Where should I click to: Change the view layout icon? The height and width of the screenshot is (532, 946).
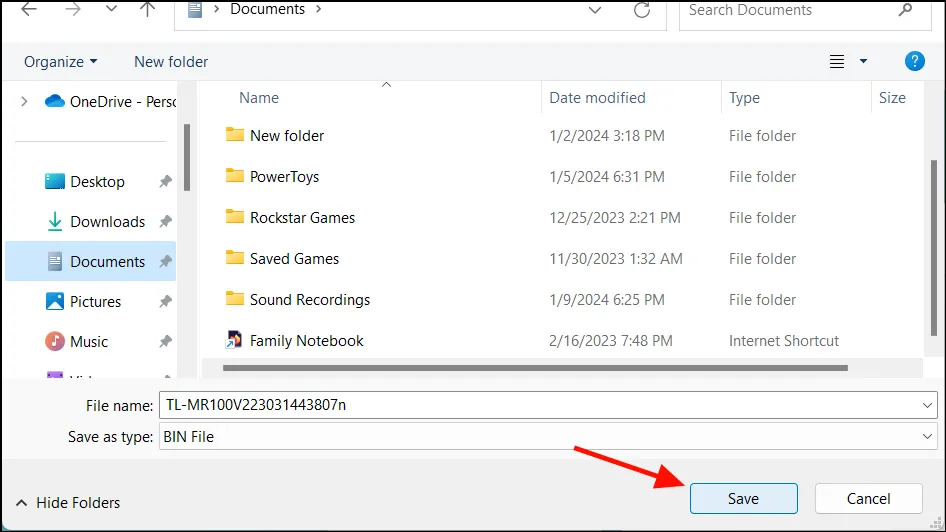[837, 62]
